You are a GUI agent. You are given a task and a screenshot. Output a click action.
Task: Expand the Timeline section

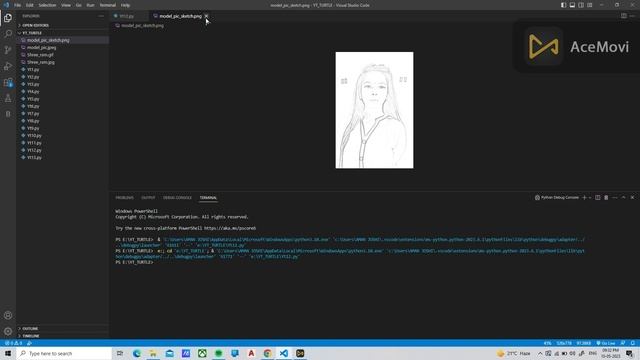coord(62,336)
